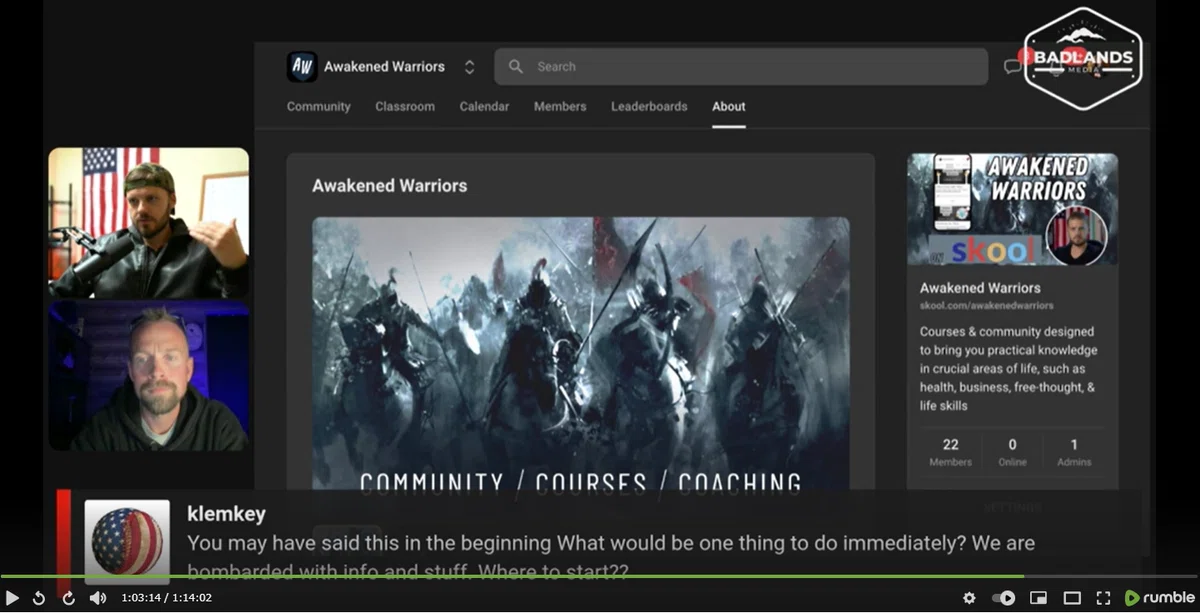Skip forward with the forward-skip icon
This screenshot has height=613, width=1200.
point(68,598)
